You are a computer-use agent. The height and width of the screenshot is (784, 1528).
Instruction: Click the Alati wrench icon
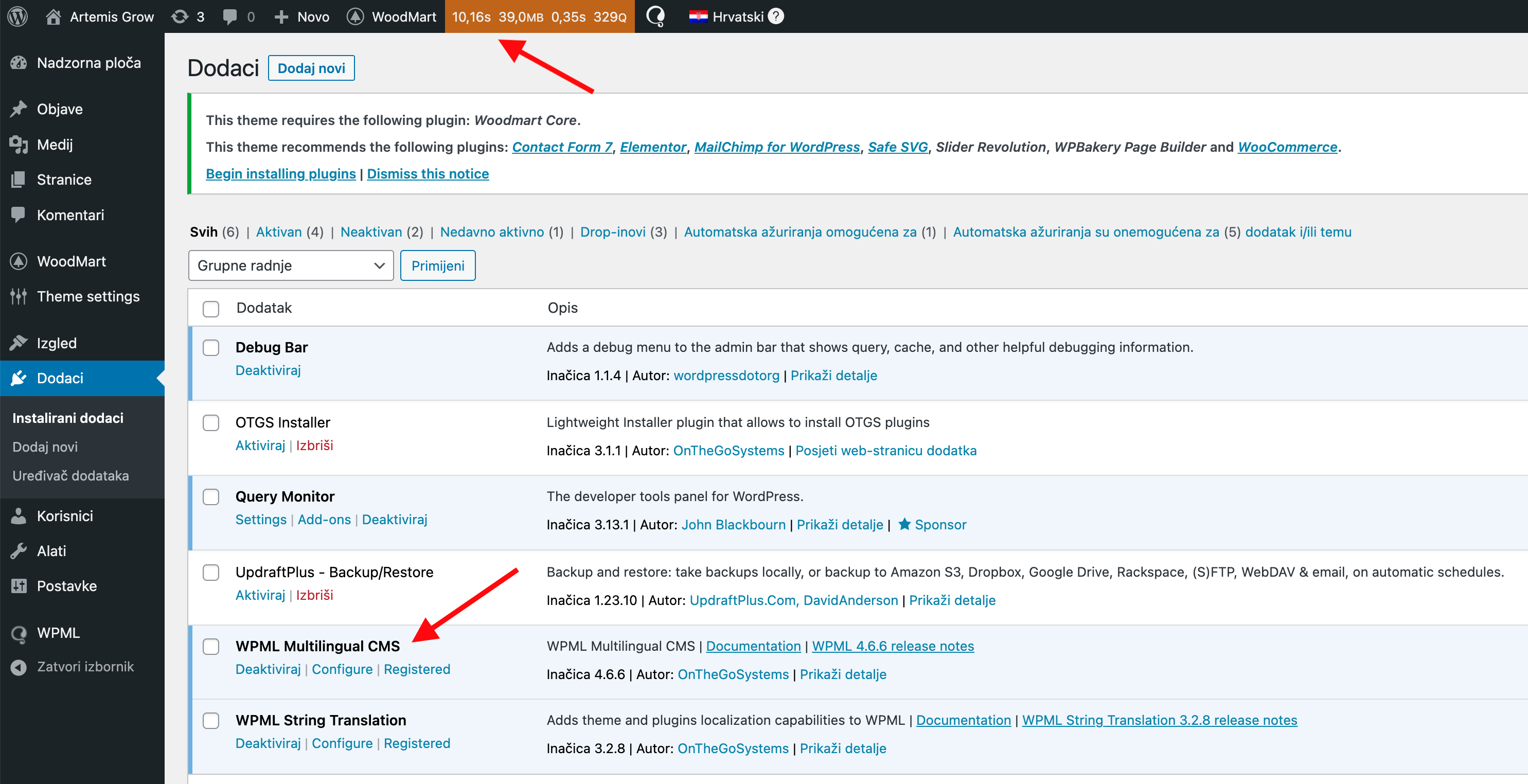pyautogui.click(x=19, y=551)
